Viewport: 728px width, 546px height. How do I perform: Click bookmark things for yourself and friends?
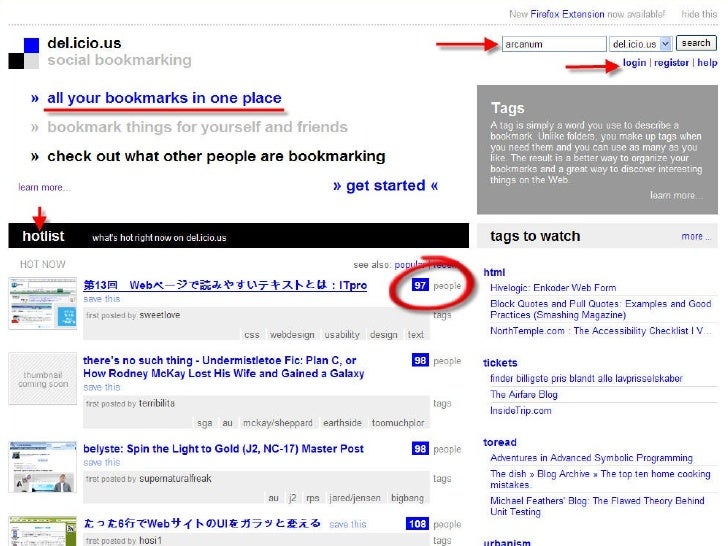tap(197, 127)
